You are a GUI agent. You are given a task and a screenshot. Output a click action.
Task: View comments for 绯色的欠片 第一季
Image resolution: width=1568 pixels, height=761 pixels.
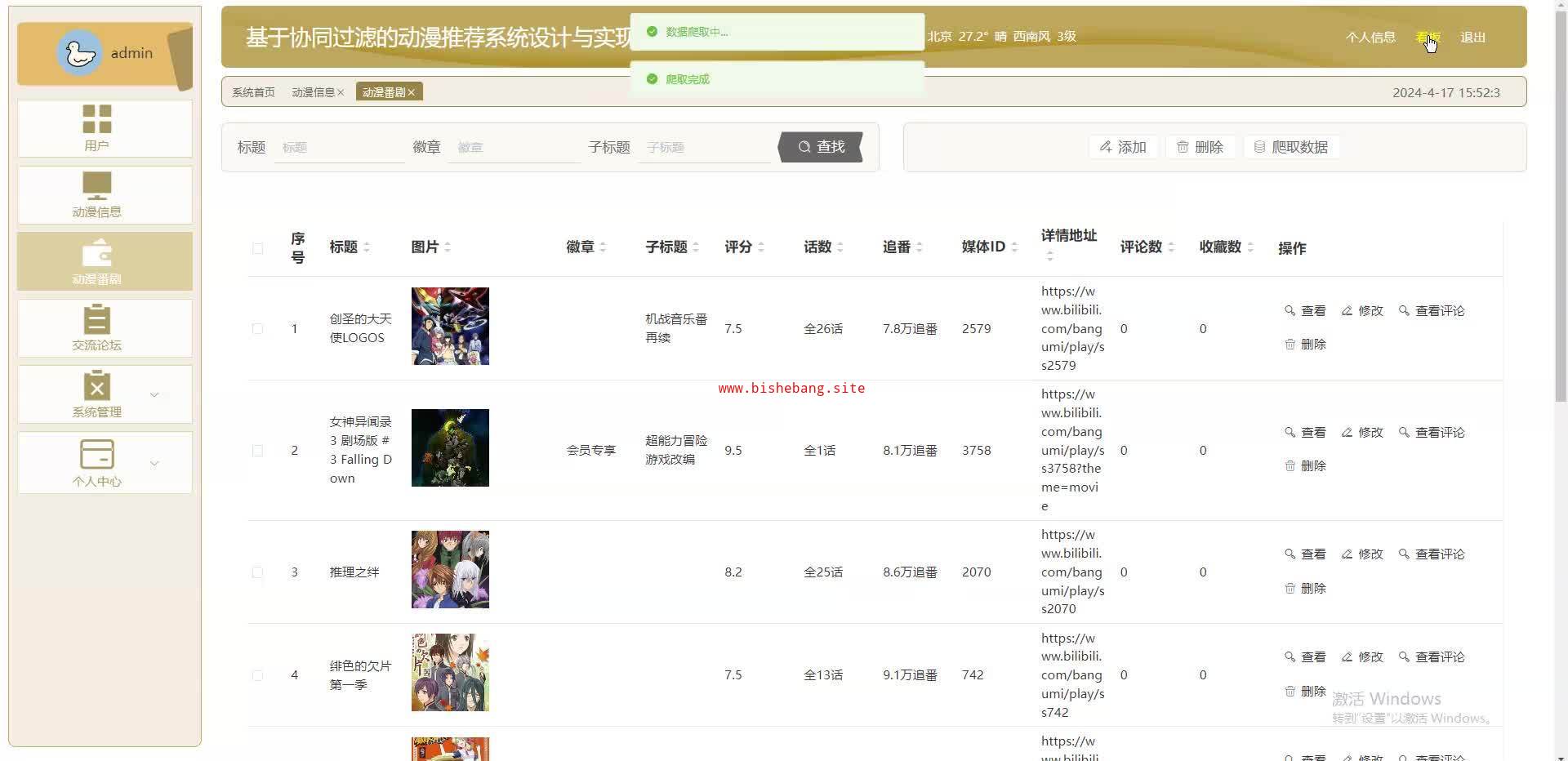coord(1432,656)
